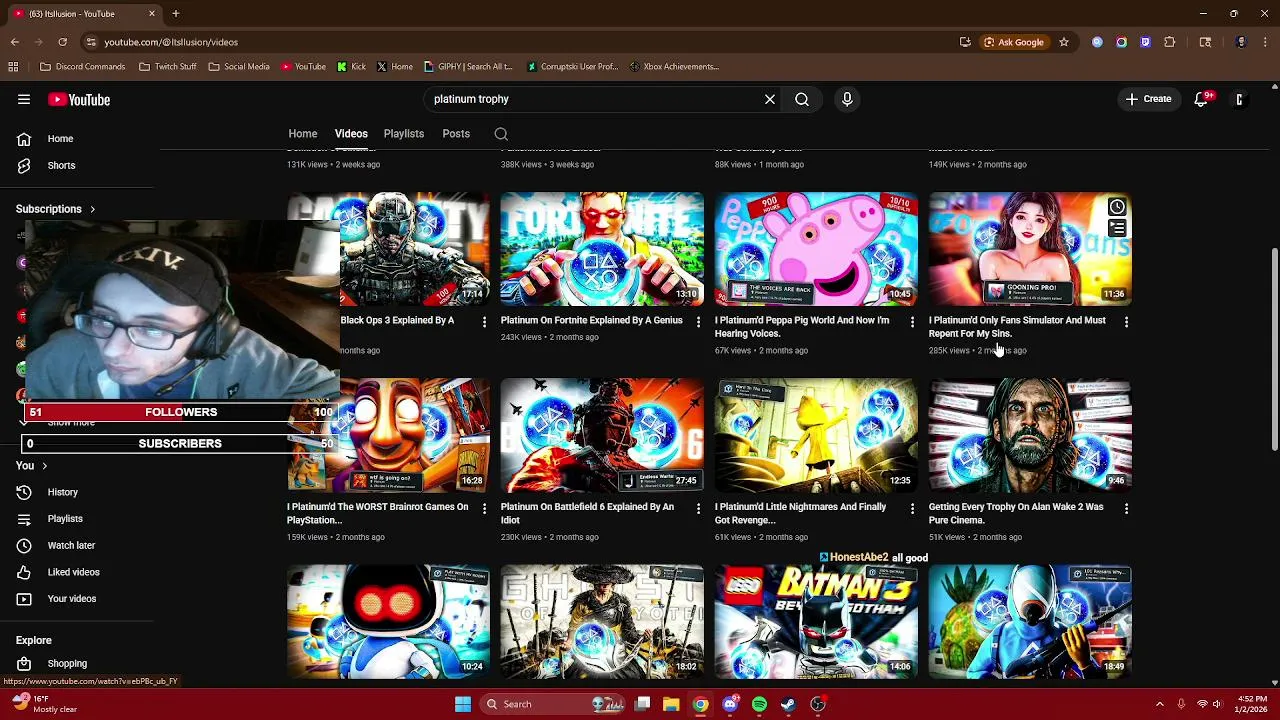This screenshot has height=720, width=1280.
Task: Open Home in the sidebar
Action: coord(60,139)
